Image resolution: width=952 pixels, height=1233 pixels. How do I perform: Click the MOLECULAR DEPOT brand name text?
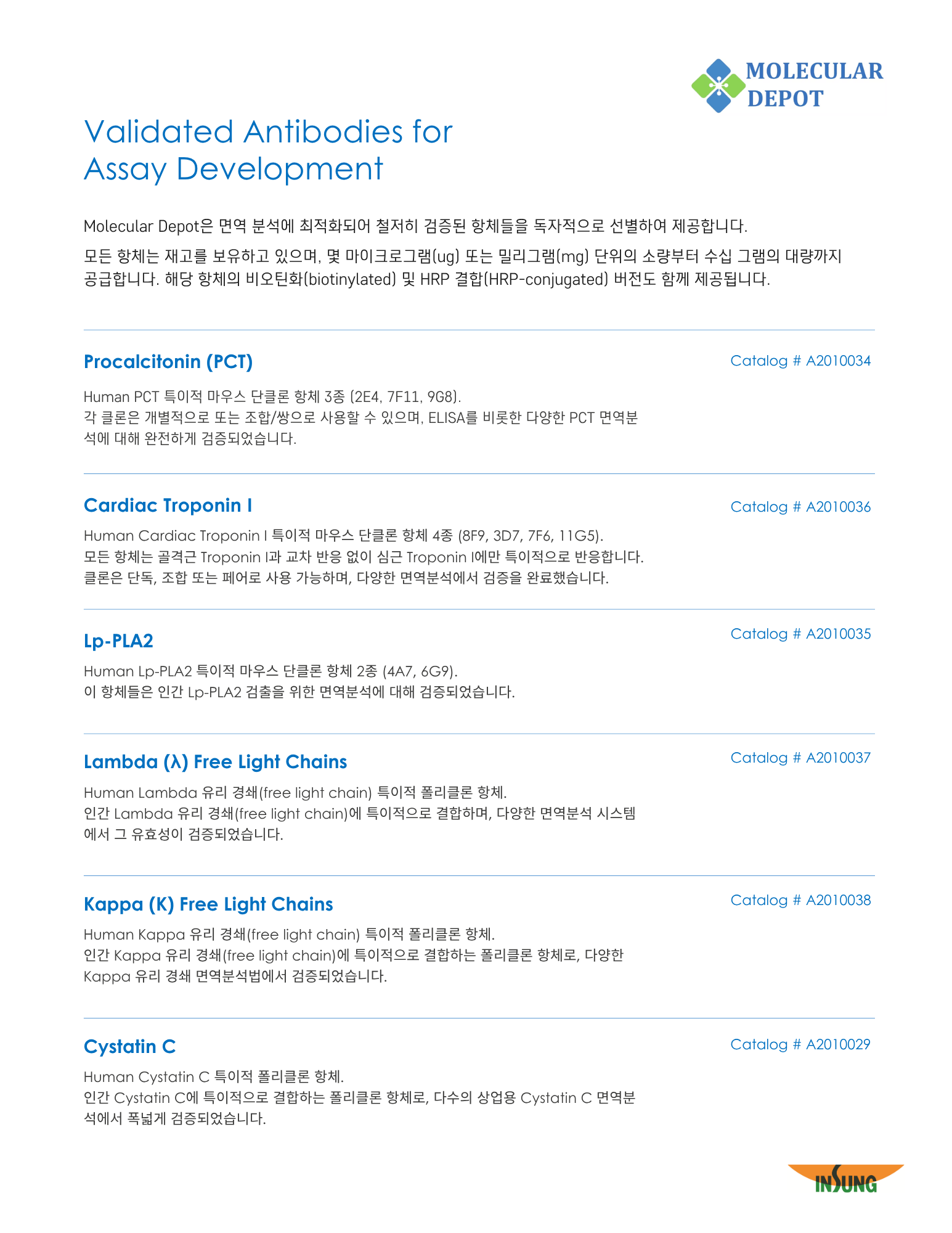(814, 85)
